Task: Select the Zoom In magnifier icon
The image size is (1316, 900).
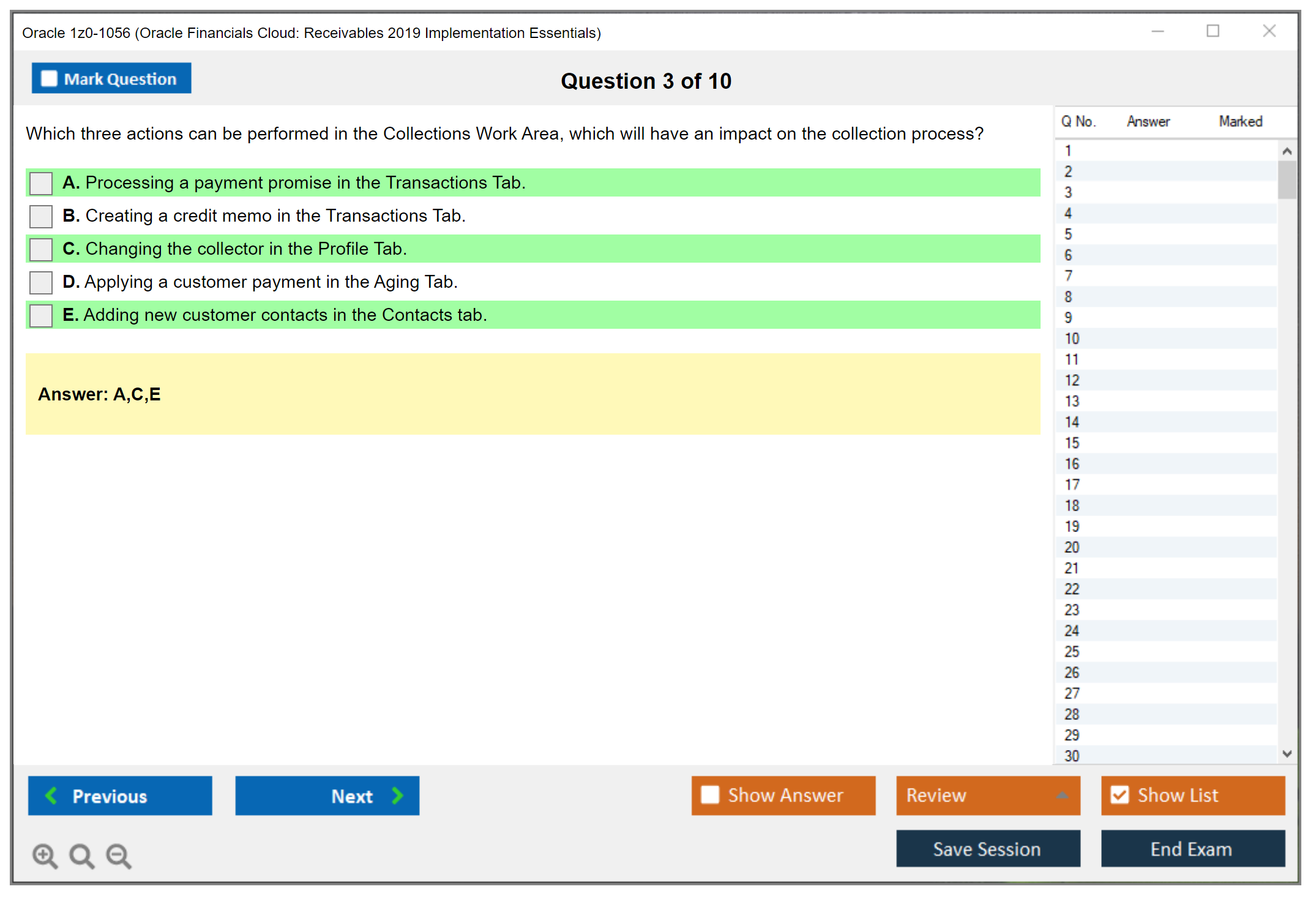Action: (x=45, y=855)
